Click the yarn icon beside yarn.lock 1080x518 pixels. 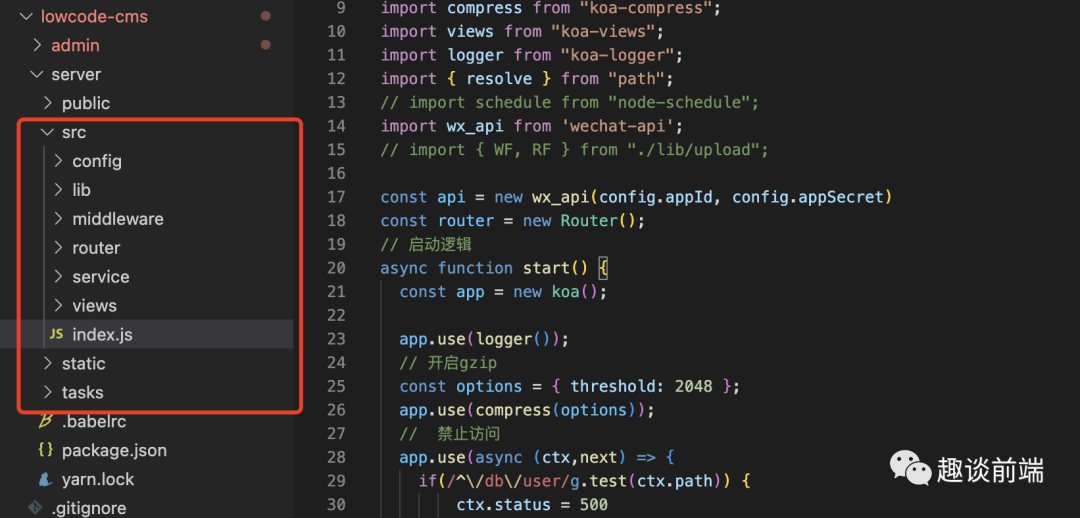[45, 479]
